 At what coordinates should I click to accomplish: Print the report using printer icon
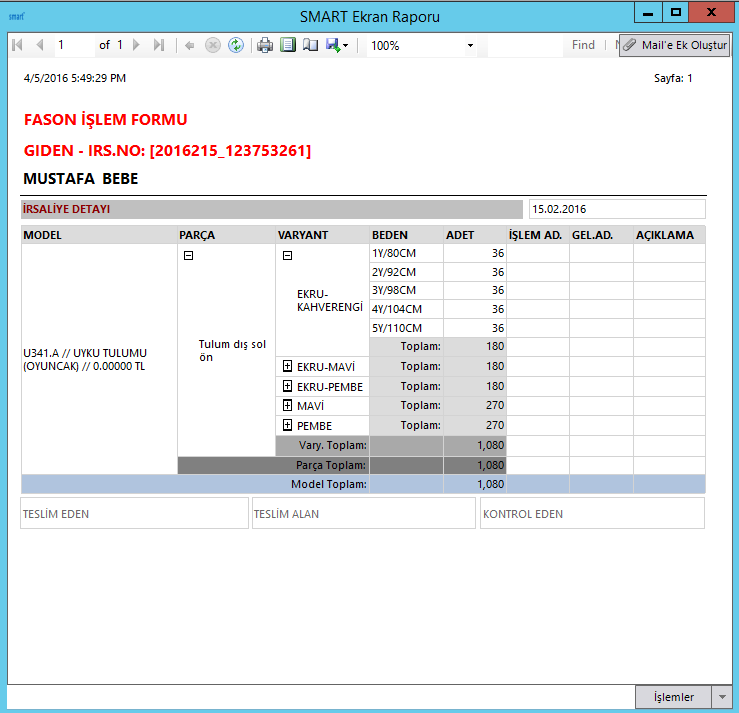click(265, 45)
